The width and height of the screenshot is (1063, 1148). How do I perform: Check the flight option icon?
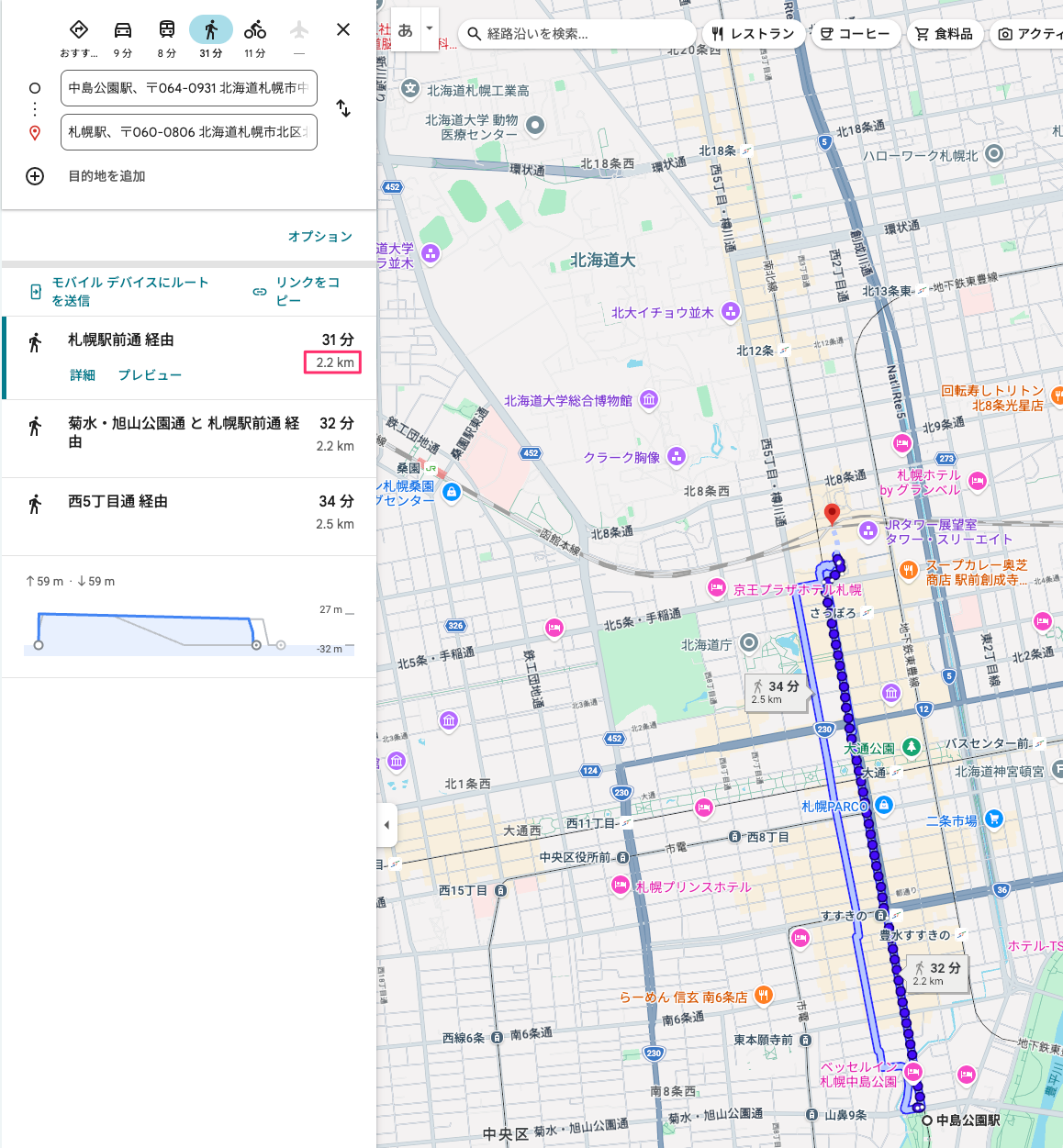tap(298, 28)
